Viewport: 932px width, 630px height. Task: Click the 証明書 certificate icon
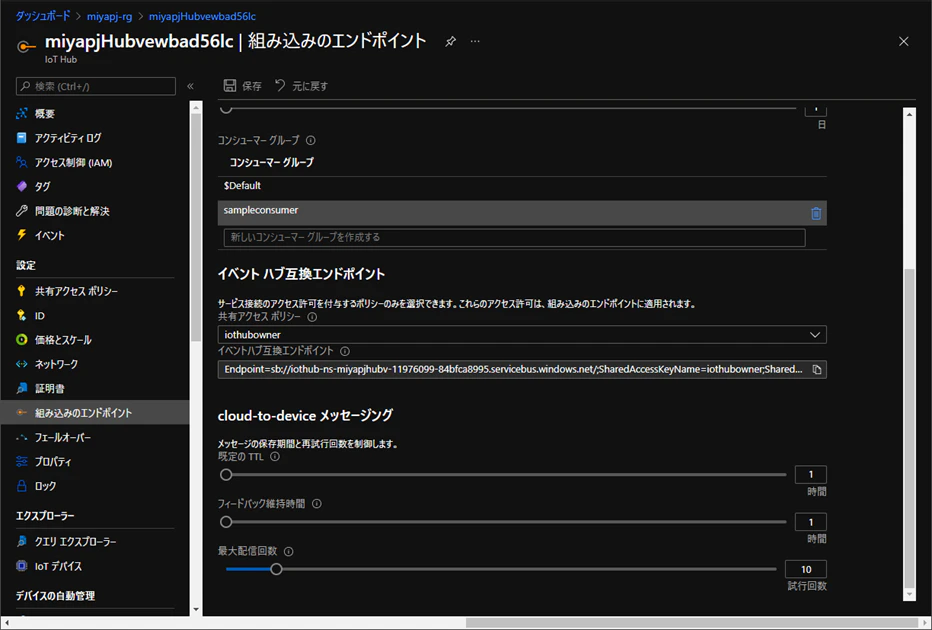coord(22,389)
